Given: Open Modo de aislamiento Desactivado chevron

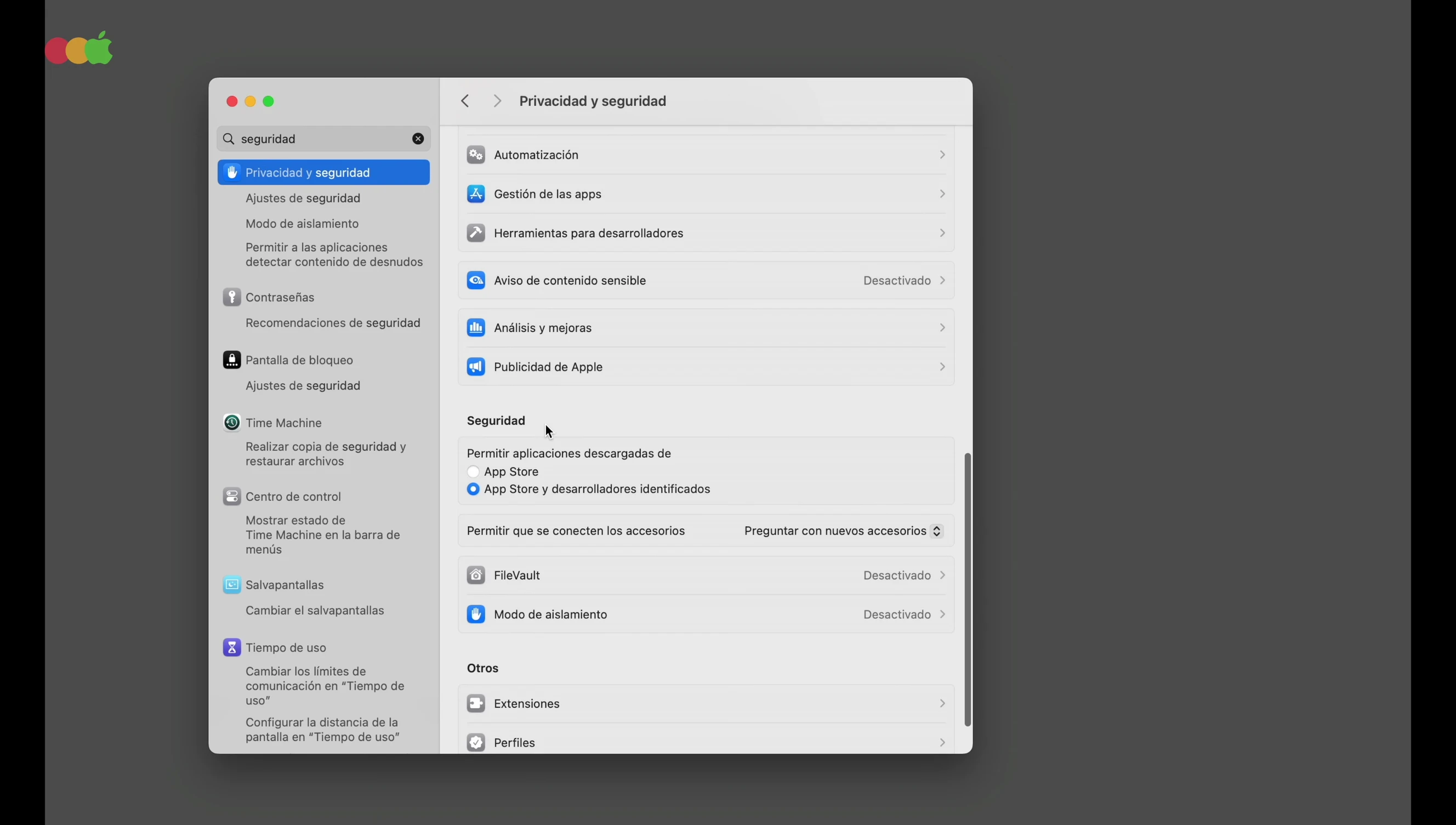Looking at the screenshot, I should point(942,614).
